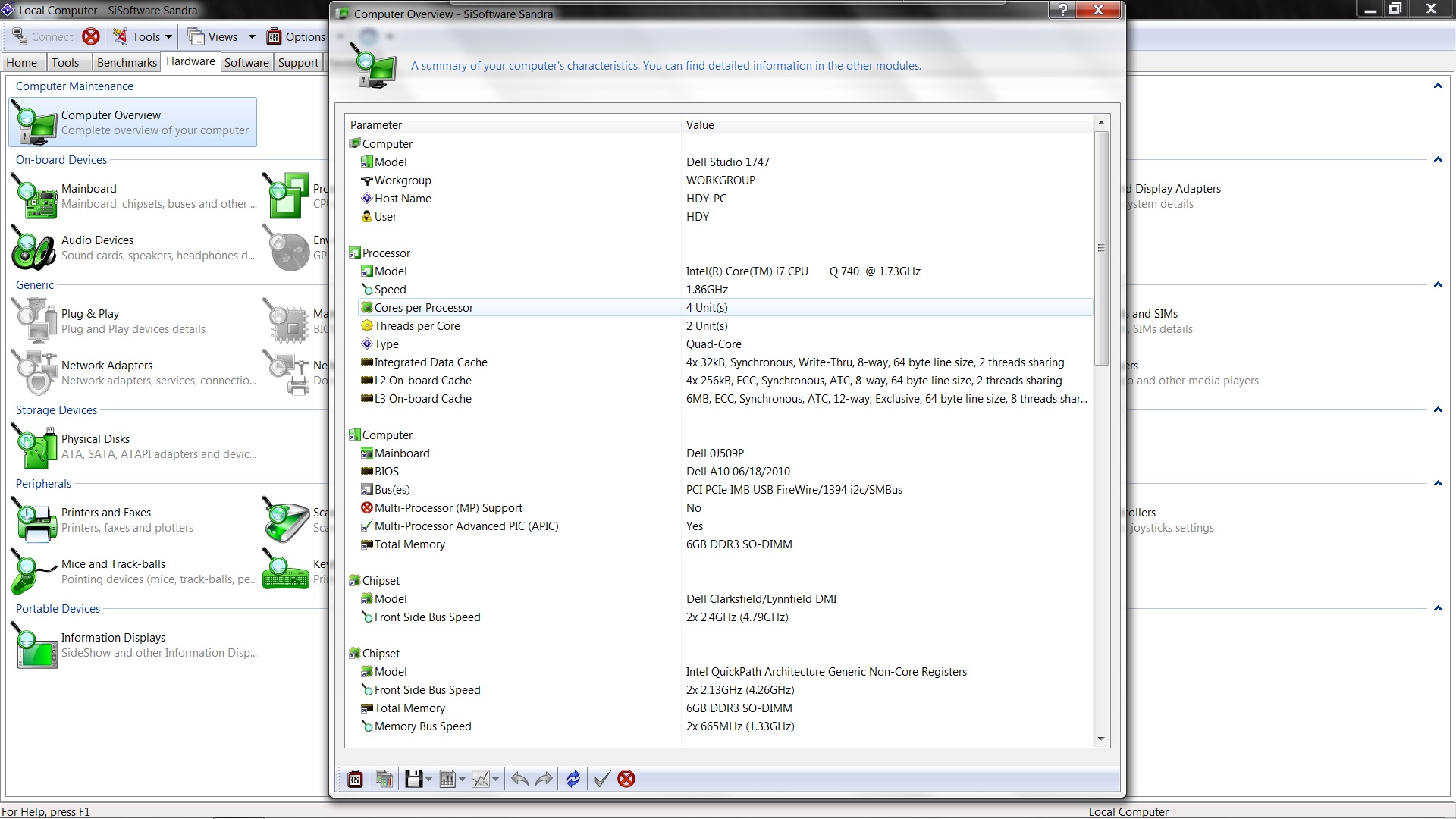This screenshot has width=1456, height=819.
Task: Click the blue refresh arrows icon
Action: 573,779
